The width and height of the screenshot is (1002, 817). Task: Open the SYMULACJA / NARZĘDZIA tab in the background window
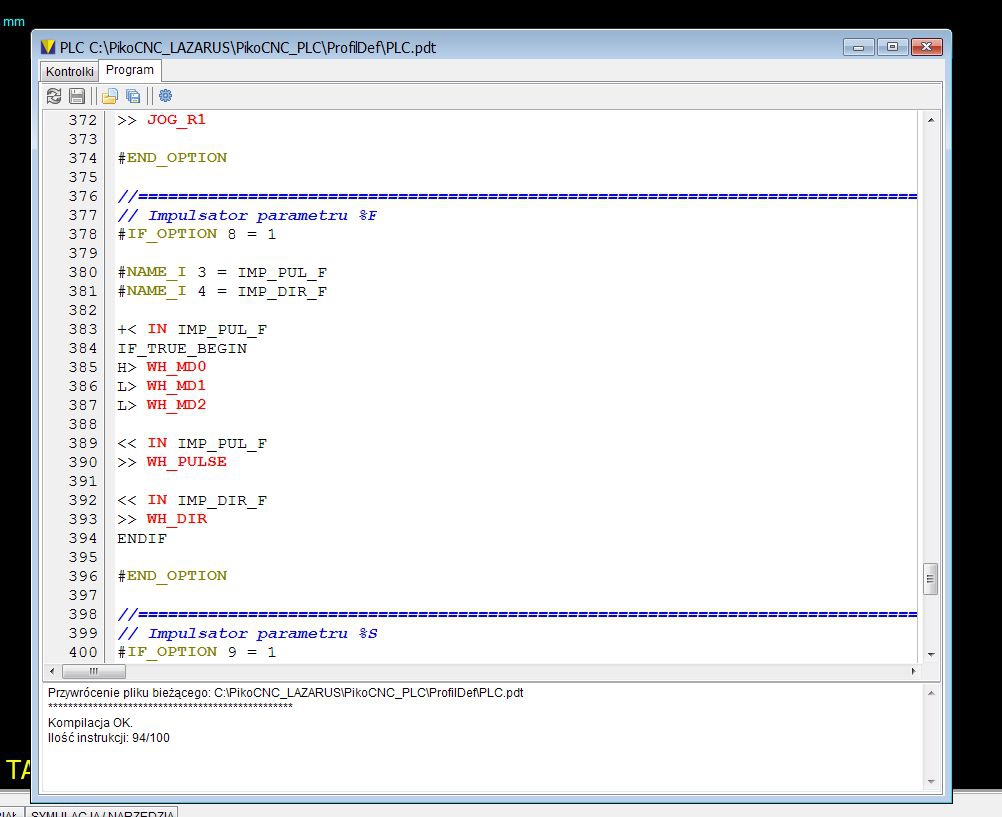pyautogui.click(x=102, y=813)
